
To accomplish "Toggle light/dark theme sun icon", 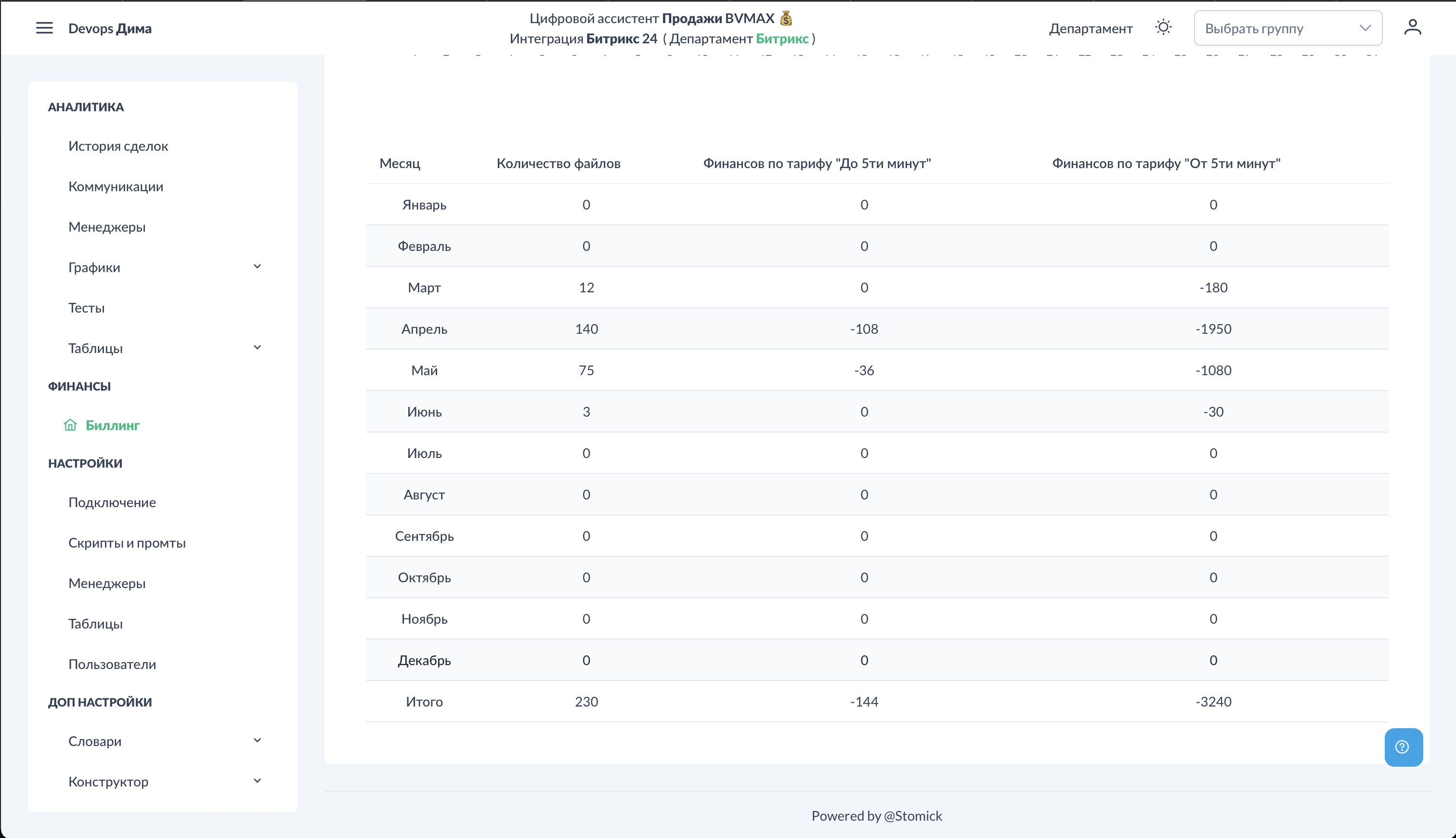I will coord(1163,27).
